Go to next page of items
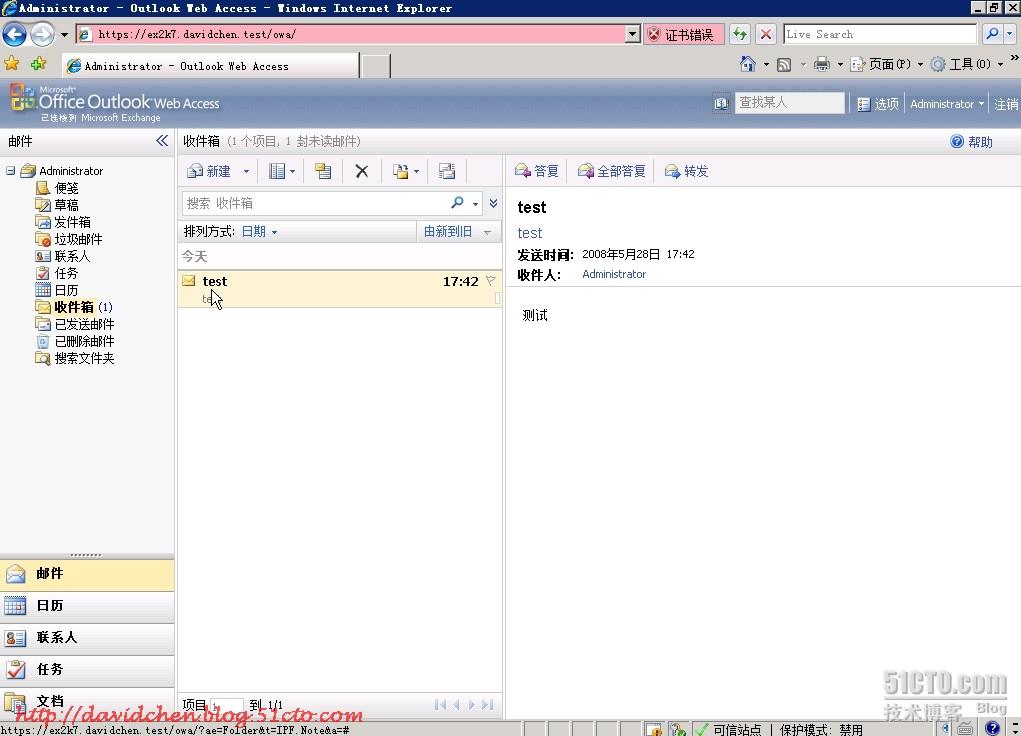 pos(472,705)
